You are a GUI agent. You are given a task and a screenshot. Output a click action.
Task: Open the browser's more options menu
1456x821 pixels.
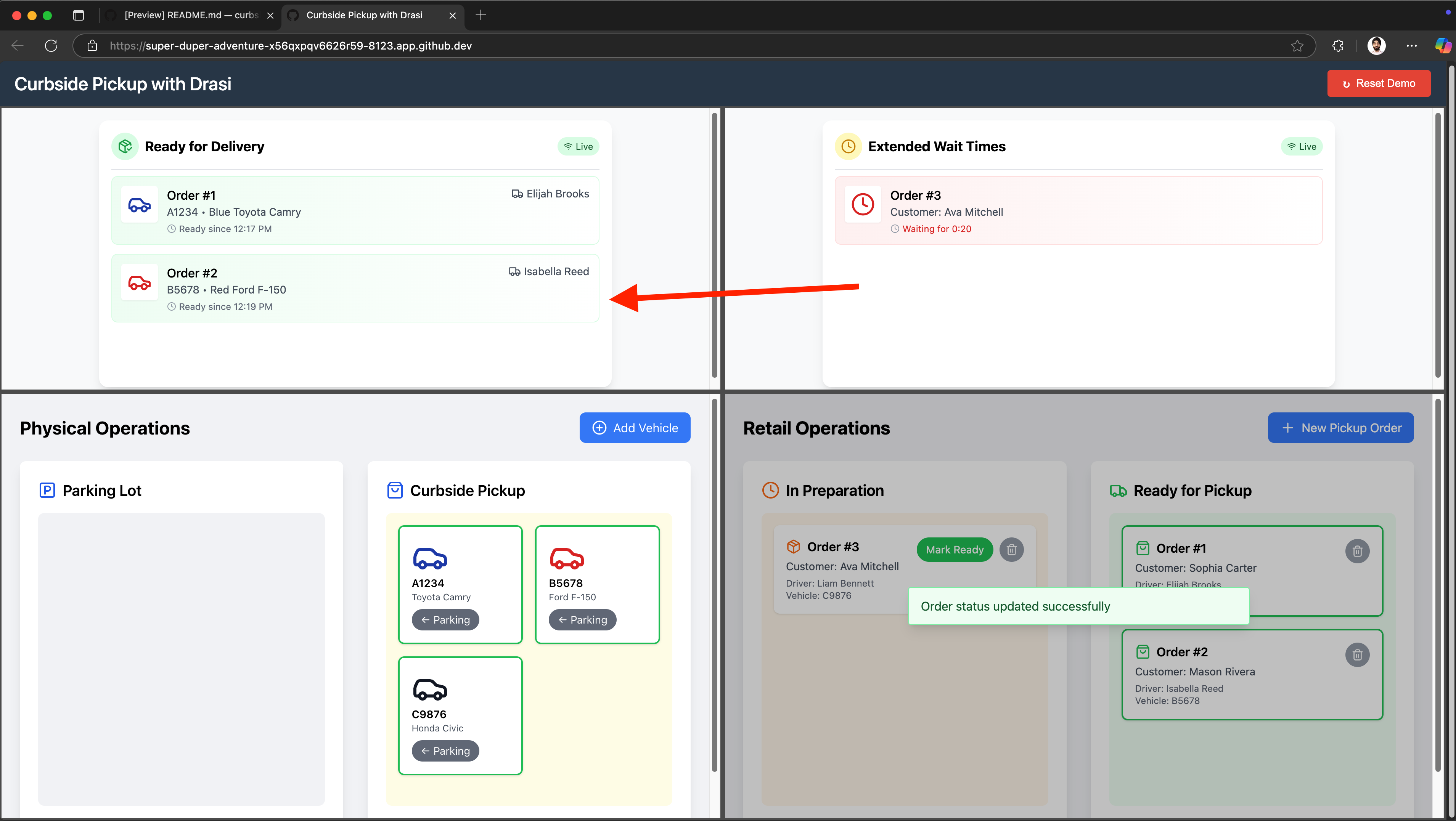(x=1412, y=46)
